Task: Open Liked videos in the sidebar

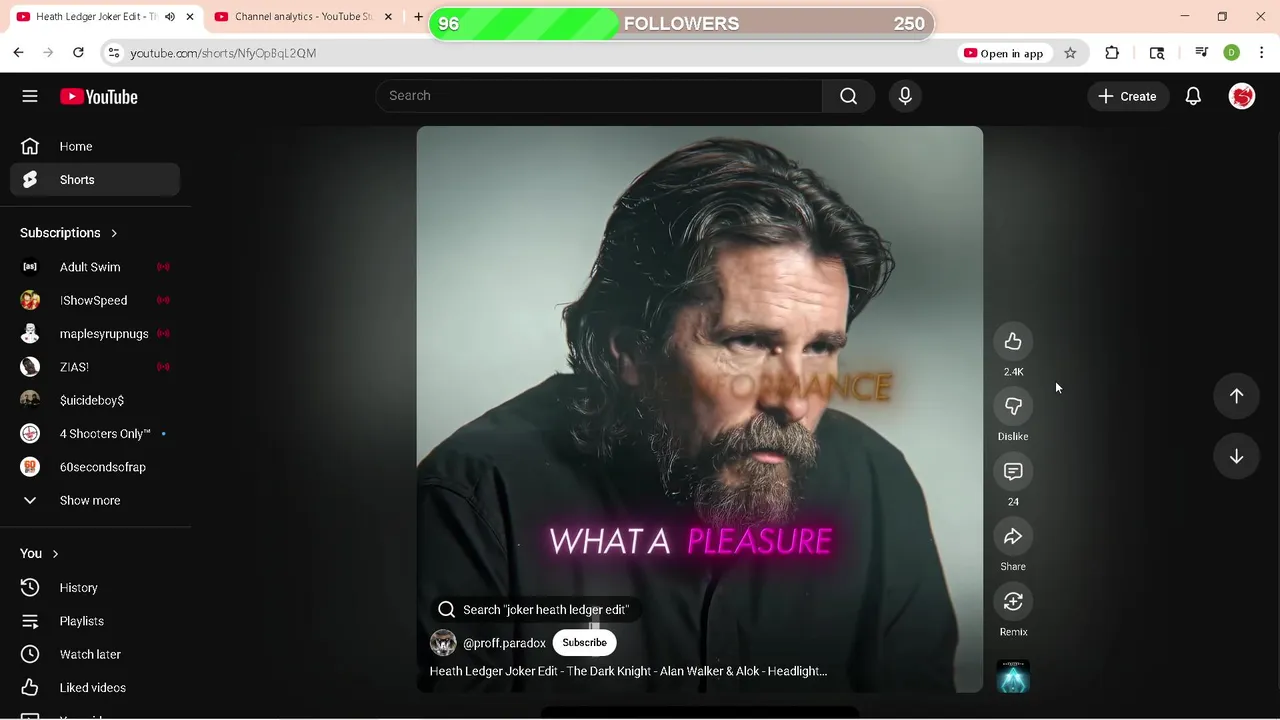Action: pos(95,688)
